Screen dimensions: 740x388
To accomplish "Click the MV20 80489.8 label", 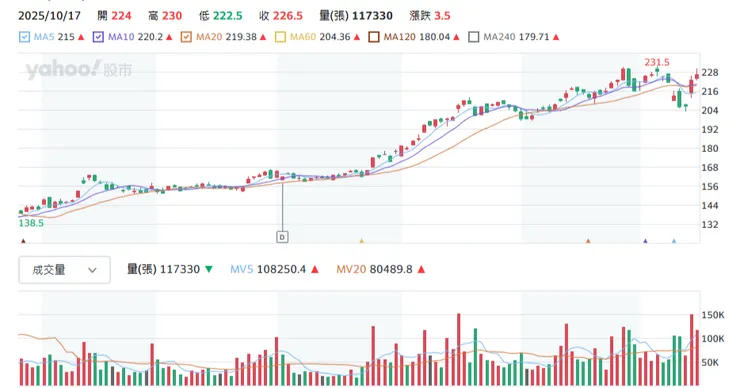I will click(374, 270).
